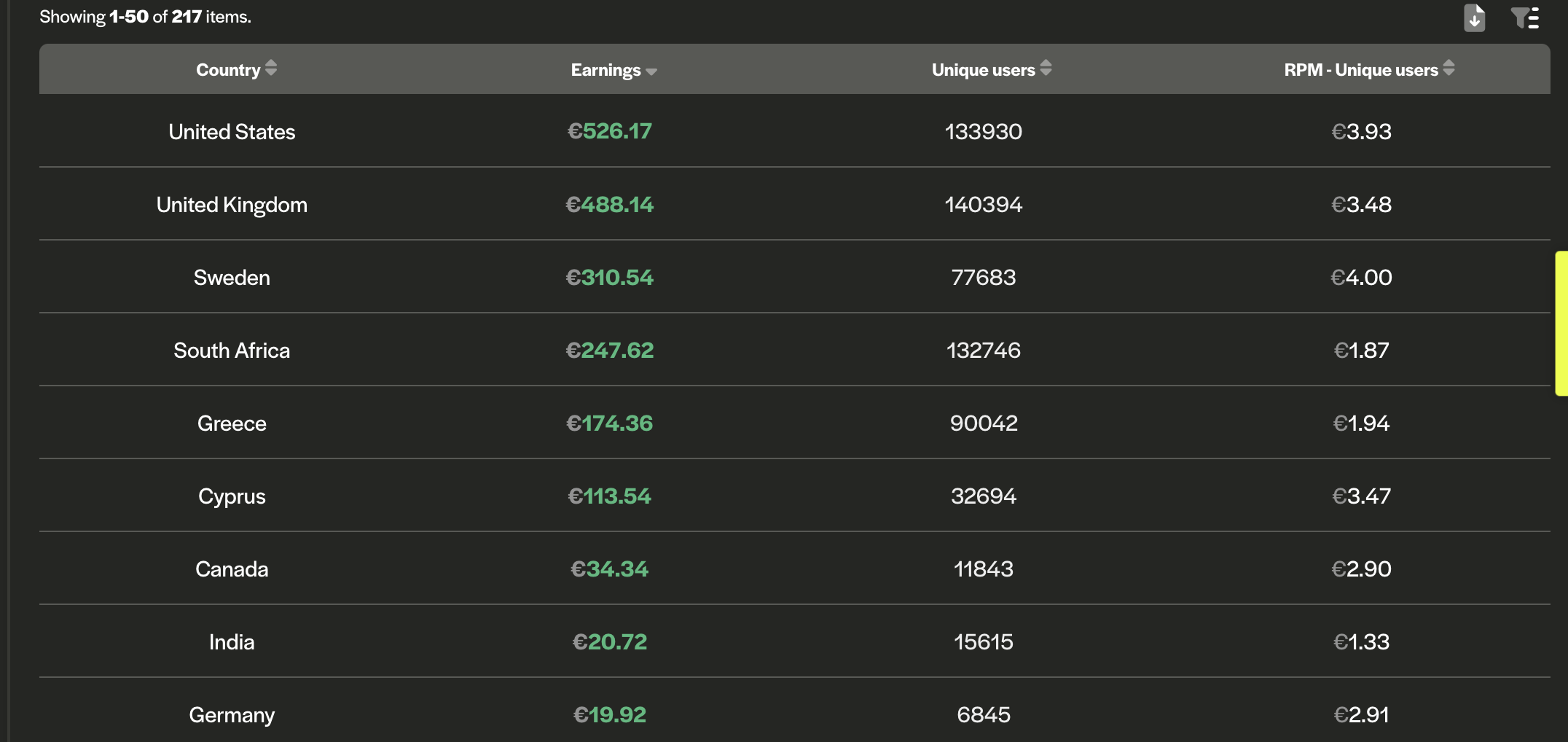Click the RPM - Unique users header text
1568x742 pixels.
[1360, 70]
